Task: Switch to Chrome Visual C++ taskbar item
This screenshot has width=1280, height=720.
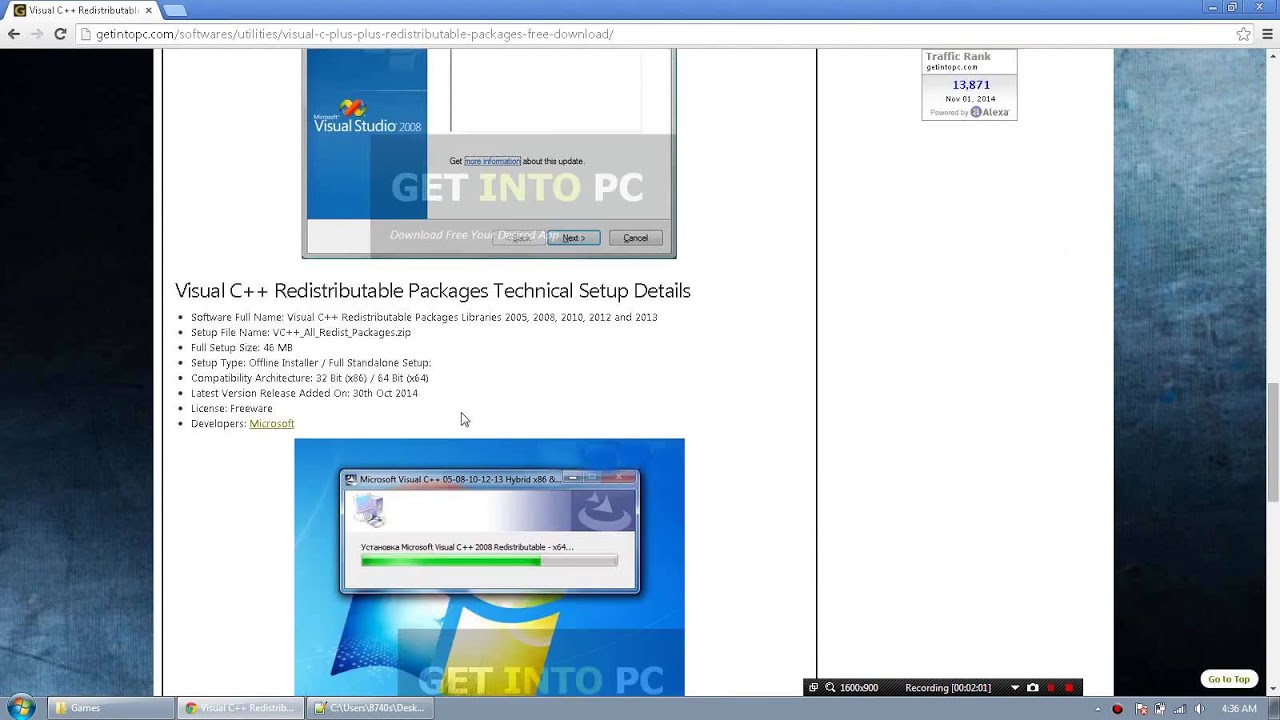Action: [240, 708]
